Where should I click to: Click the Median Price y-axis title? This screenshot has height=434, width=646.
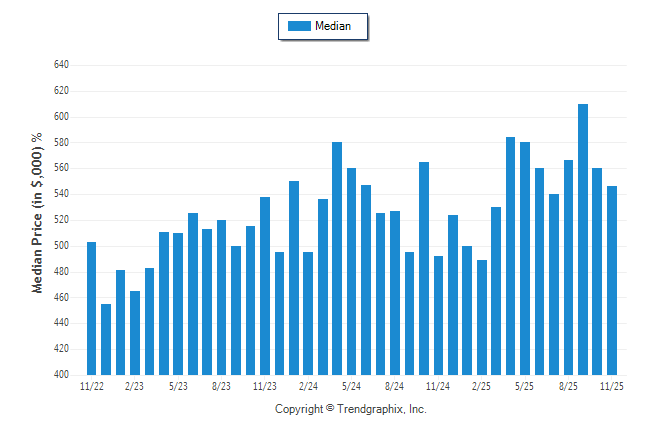pos(37,214)
